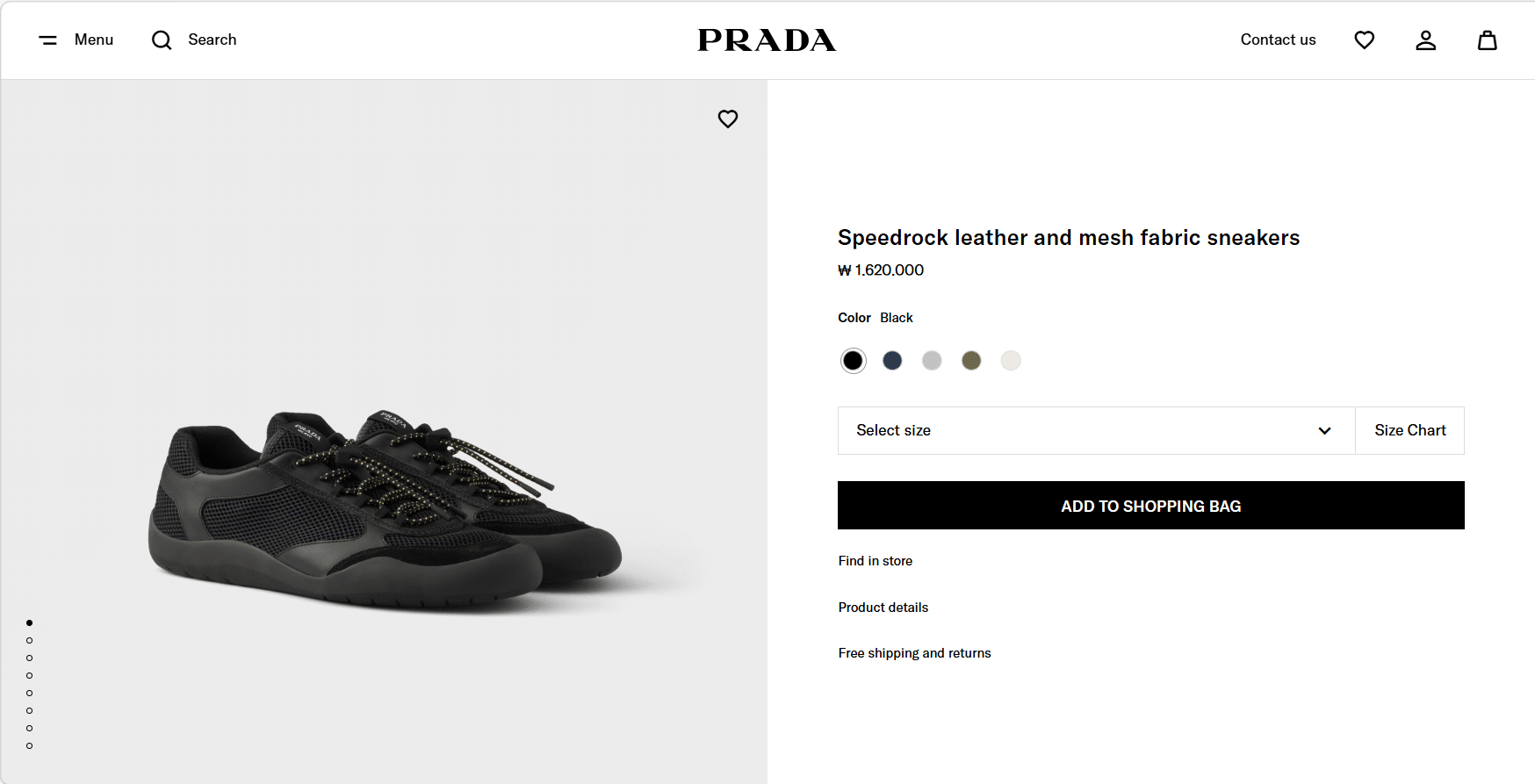Screen dimensions: 1535x784
Task: Expand the Product details section
Action: coord(883,608)
